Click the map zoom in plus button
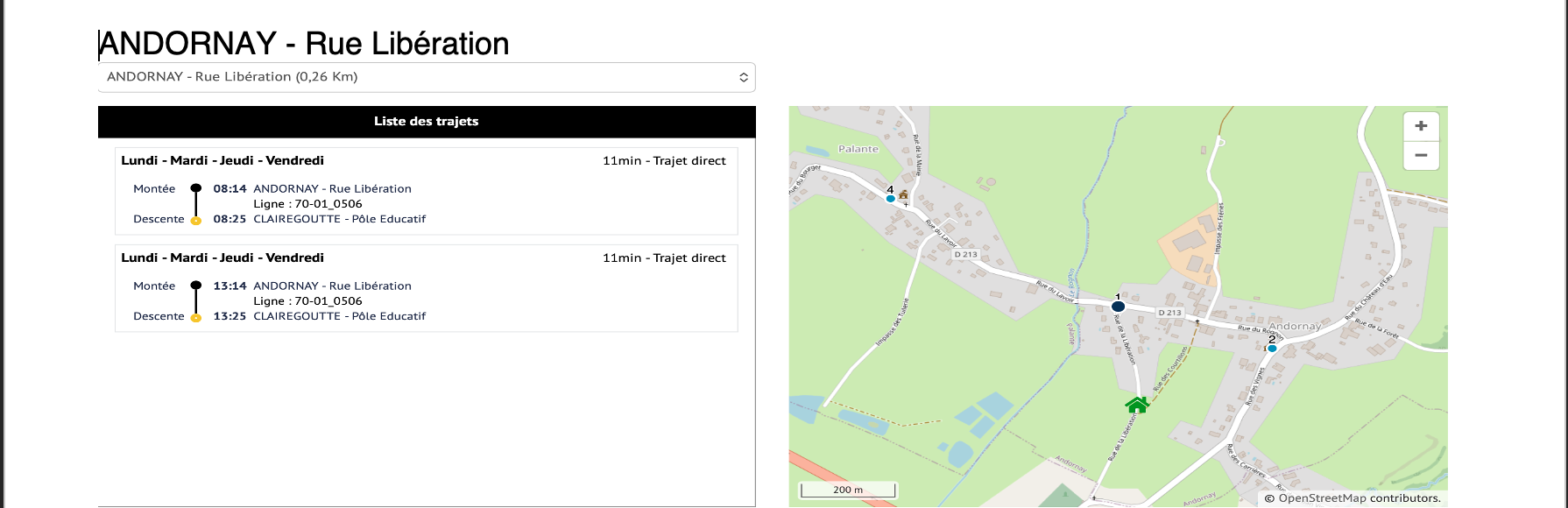This screenshot has width=1568, height=508. [x=1421, y=126]
